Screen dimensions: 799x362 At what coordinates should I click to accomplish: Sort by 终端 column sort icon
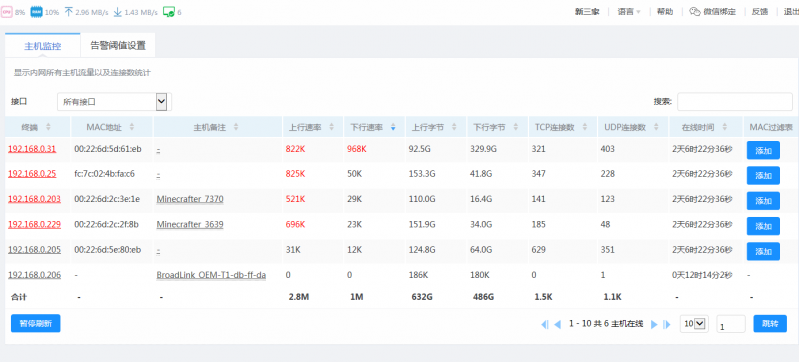48,127
